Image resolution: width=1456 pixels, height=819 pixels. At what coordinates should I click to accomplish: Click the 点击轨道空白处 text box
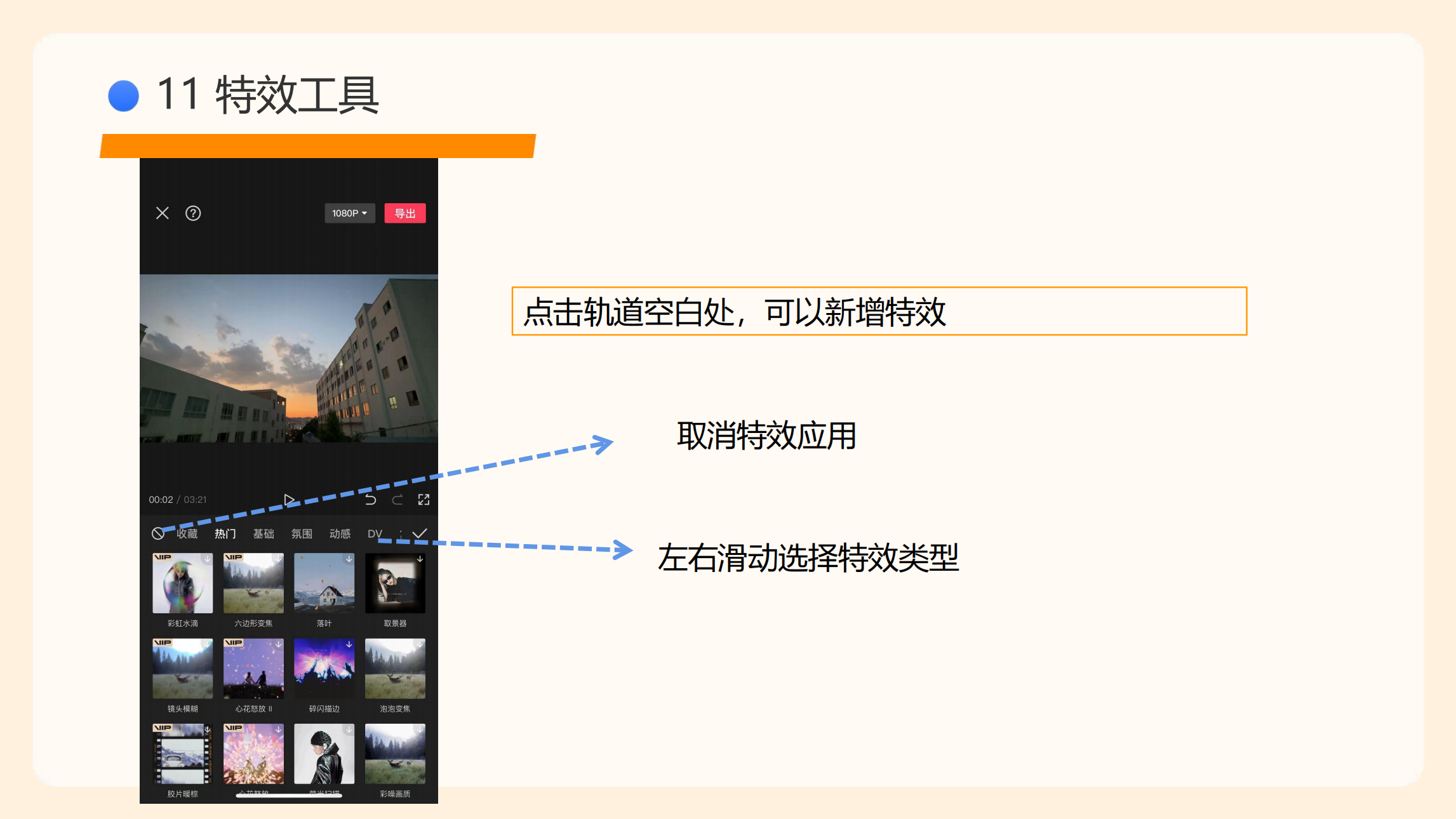point(879,311)
